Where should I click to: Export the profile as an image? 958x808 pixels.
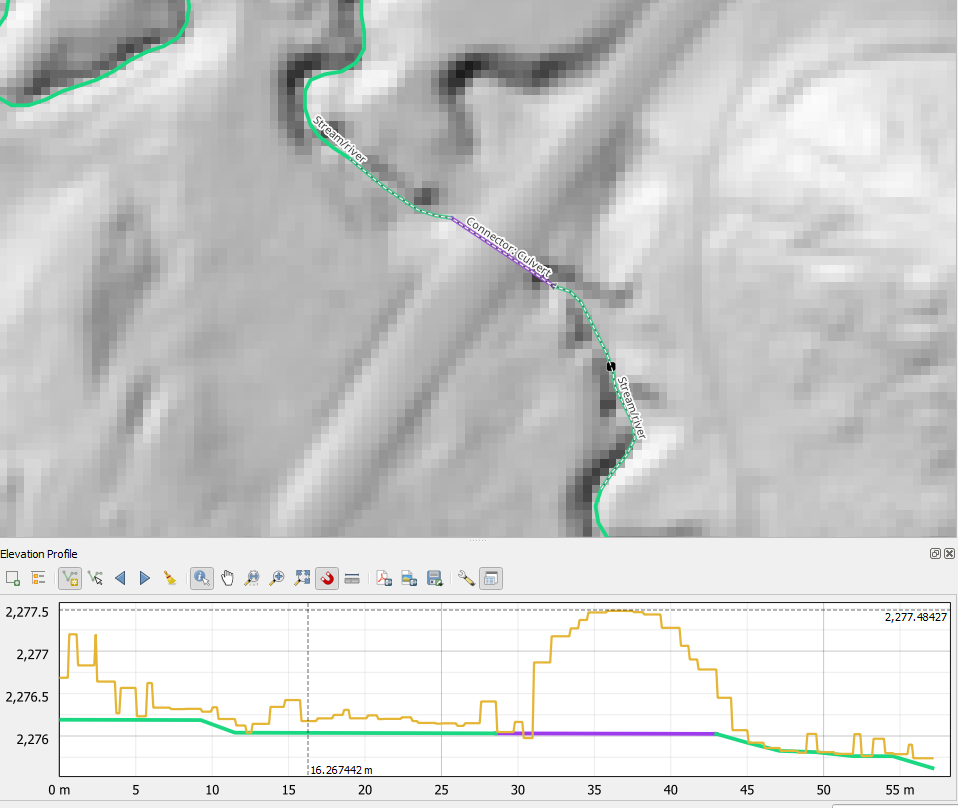click(x=407, y=577)
